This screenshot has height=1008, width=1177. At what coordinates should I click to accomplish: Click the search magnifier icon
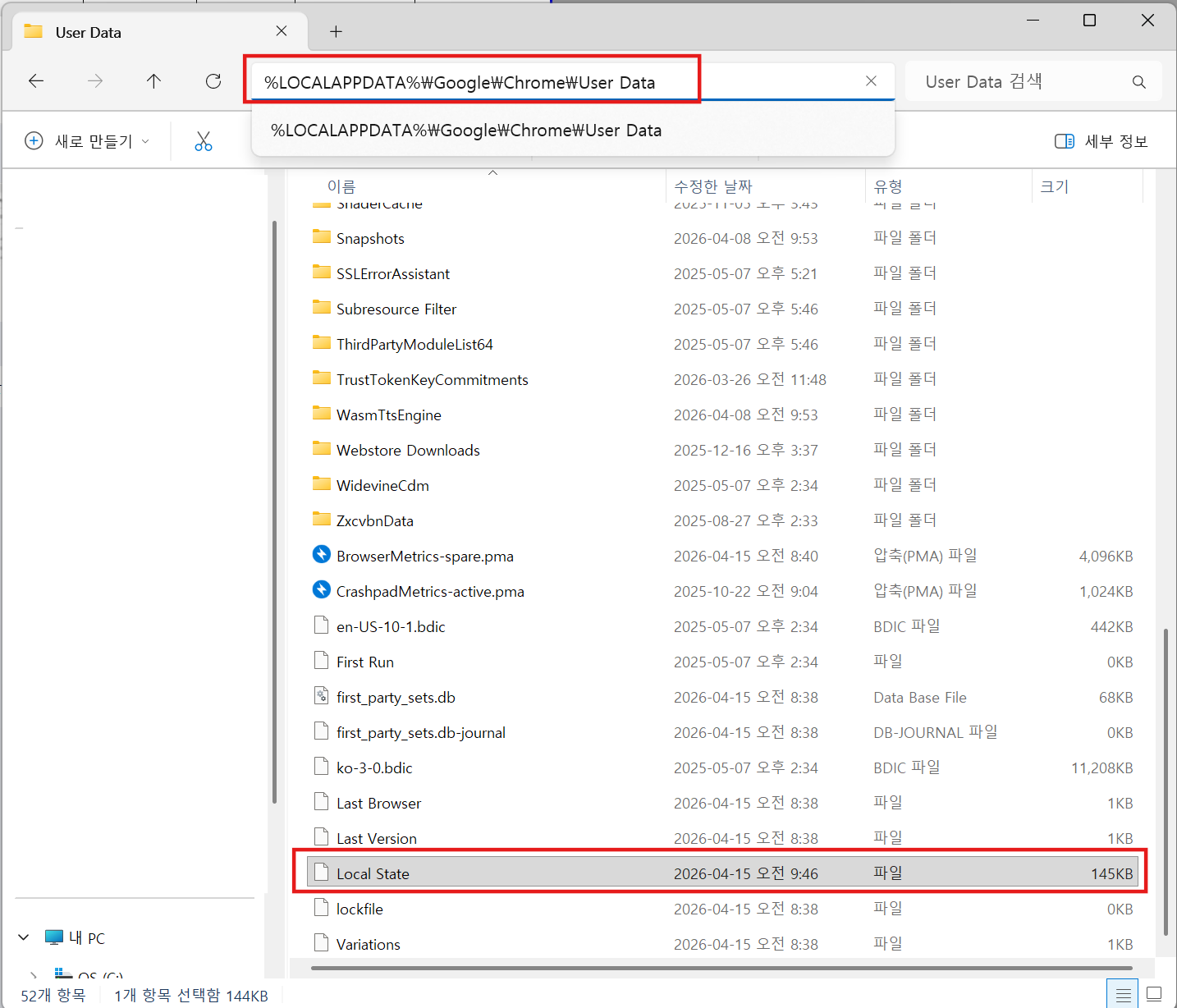(1138, 82)
